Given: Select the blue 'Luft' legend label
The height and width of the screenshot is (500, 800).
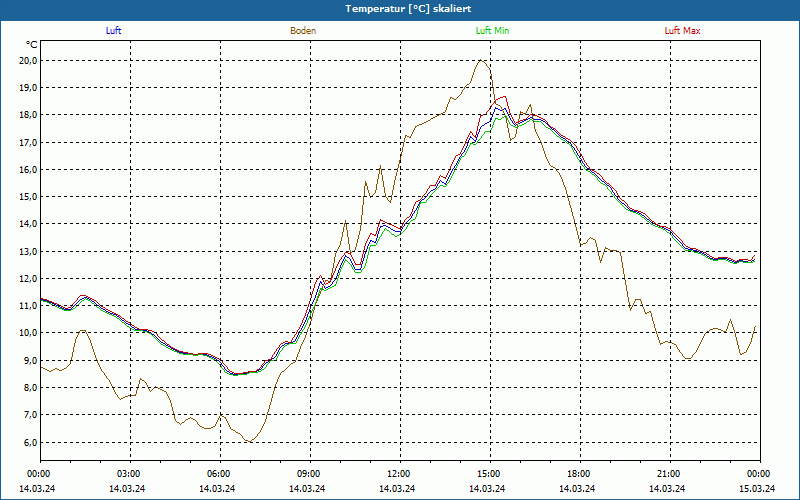Looking at the screenshot, I should (x=113, y=31).
